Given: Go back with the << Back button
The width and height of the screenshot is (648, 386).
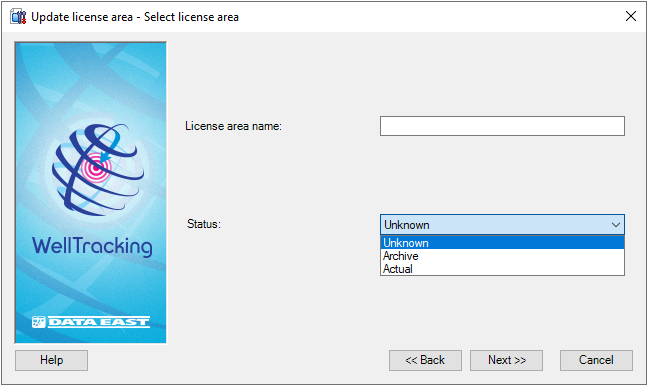Looking at the screenshot, I should tap(425, 360).
